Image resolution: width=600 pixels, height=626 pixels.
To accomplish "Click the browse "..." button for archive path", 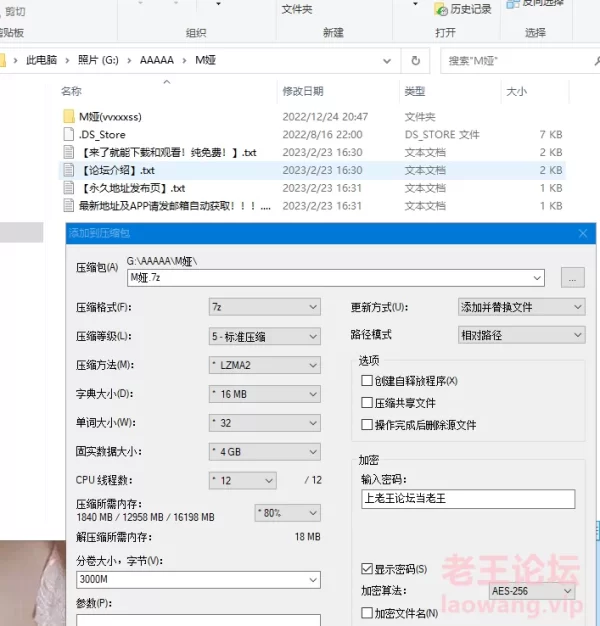I will [x=572, y=278].
